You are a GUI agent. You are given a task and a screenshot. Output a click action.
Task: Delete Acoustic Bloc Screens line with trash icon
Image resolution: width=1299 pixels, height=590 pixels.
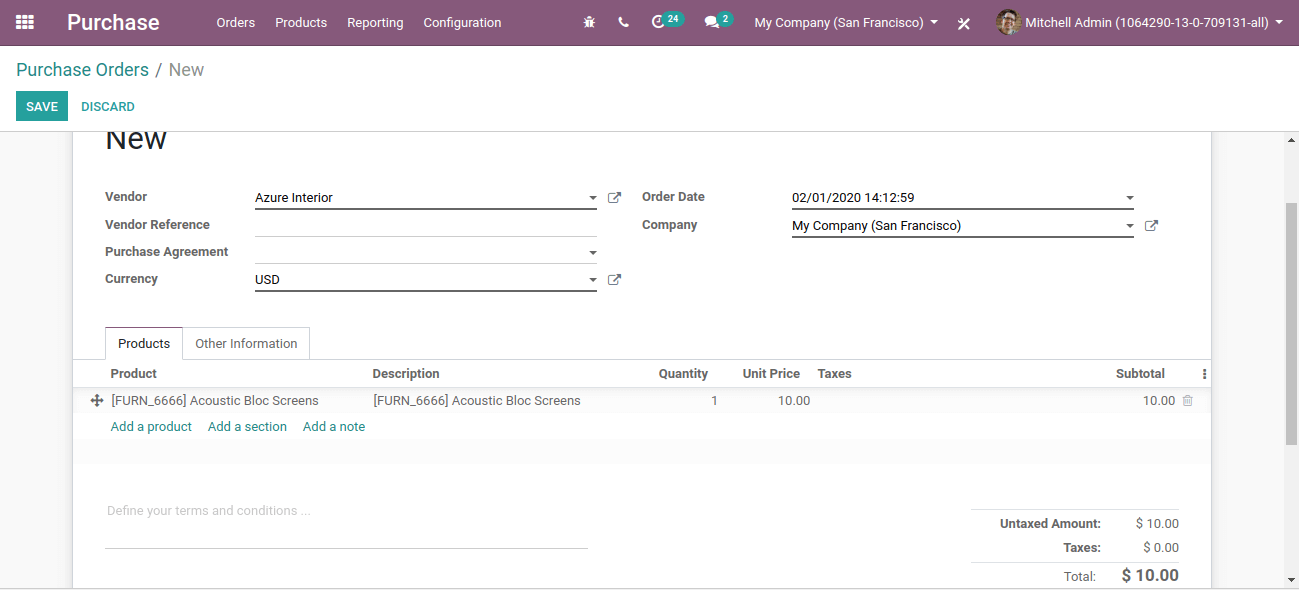click(1188, 401)
